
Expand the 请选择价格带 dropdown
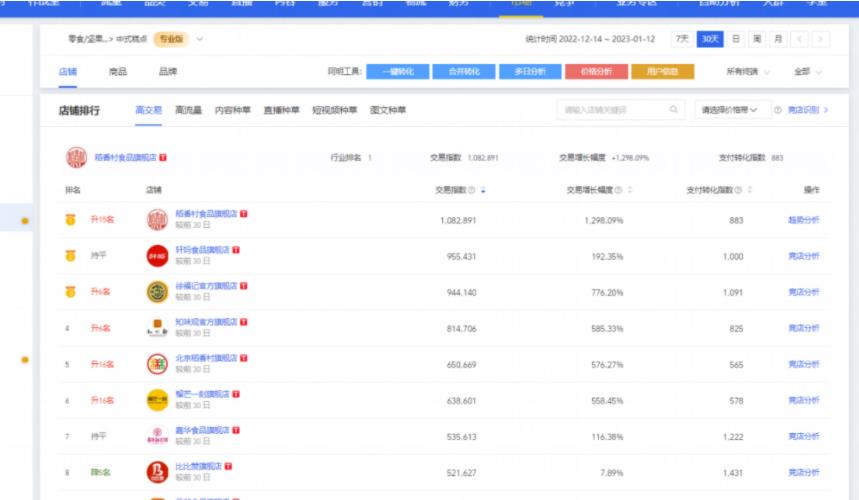[729, 110]
